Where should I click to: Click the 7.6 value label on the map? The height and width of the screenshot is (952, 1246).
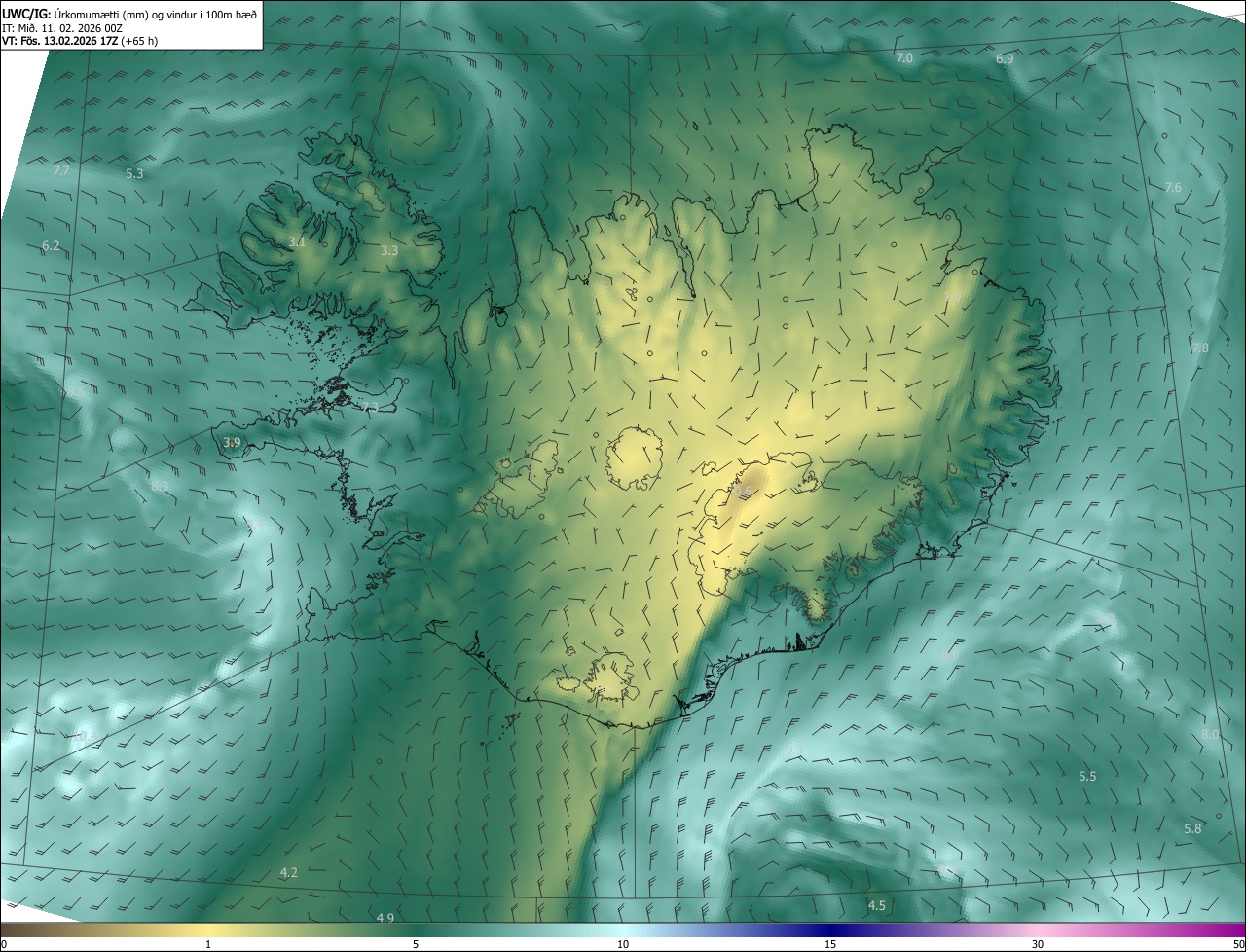pos(1173,188)
